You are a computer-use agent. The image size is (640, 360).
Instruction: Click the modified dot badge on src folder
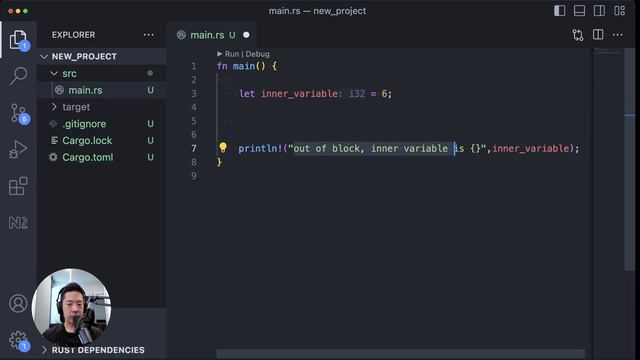150,73
